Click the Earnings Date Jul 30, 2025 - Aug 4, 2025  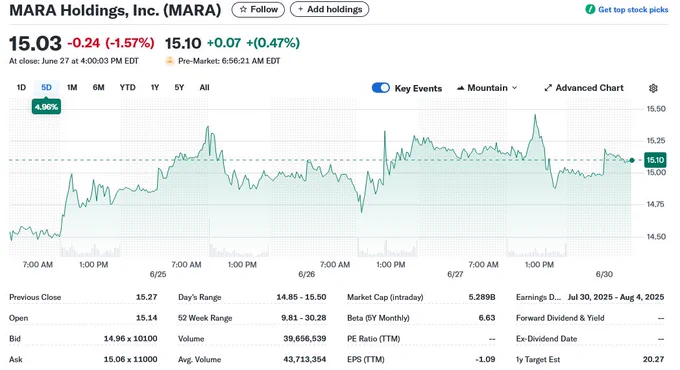pos(616,297)
